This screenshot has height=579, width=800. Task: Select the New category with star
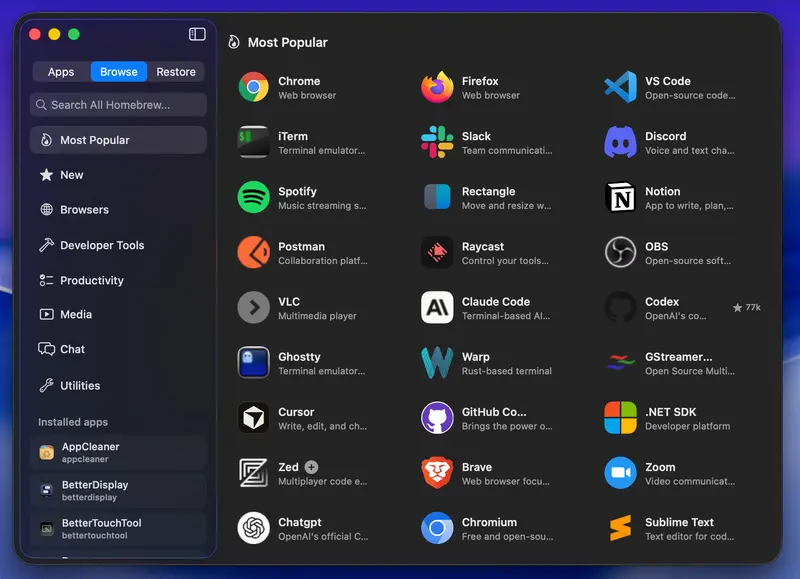click(x=118, y=175)
